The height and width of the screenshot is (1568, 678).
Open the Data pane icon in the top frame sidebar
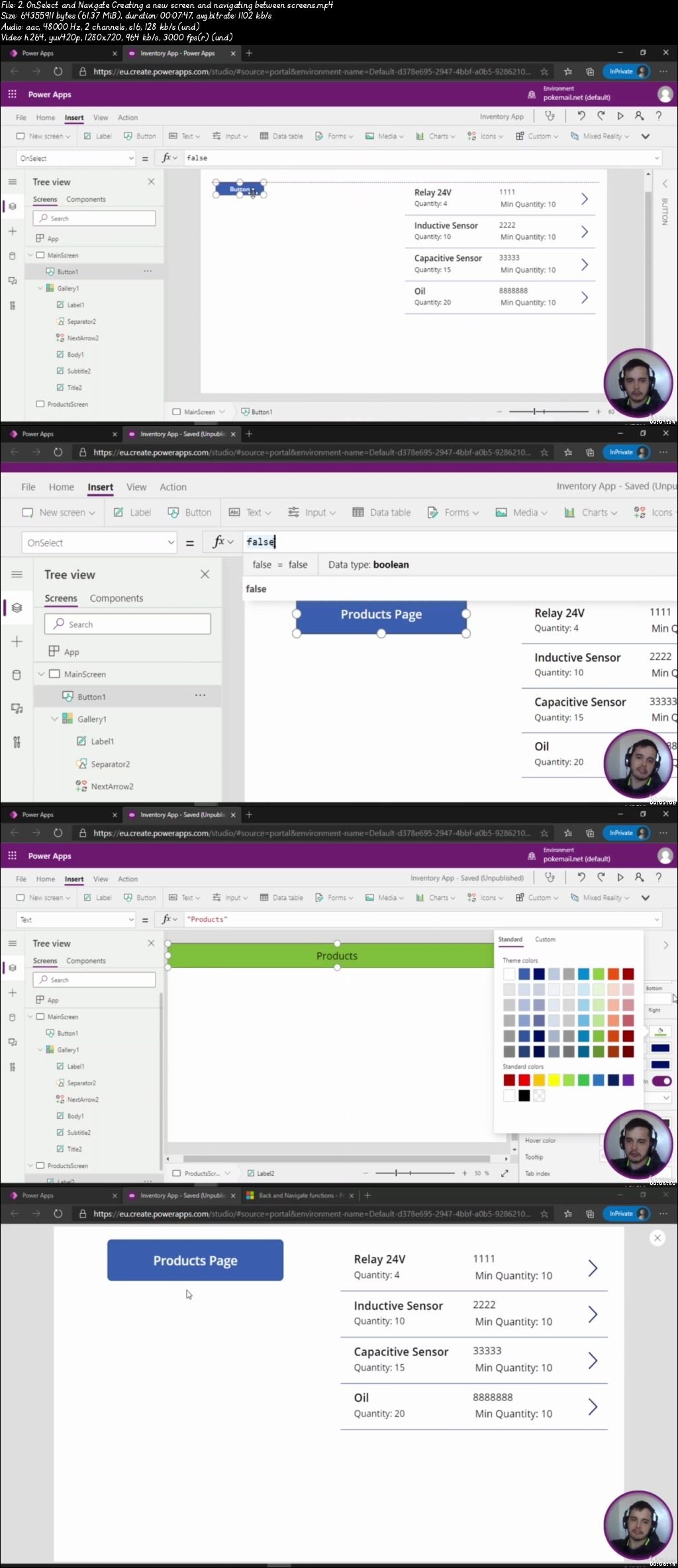pyautogui.click(x=12, y=256)
